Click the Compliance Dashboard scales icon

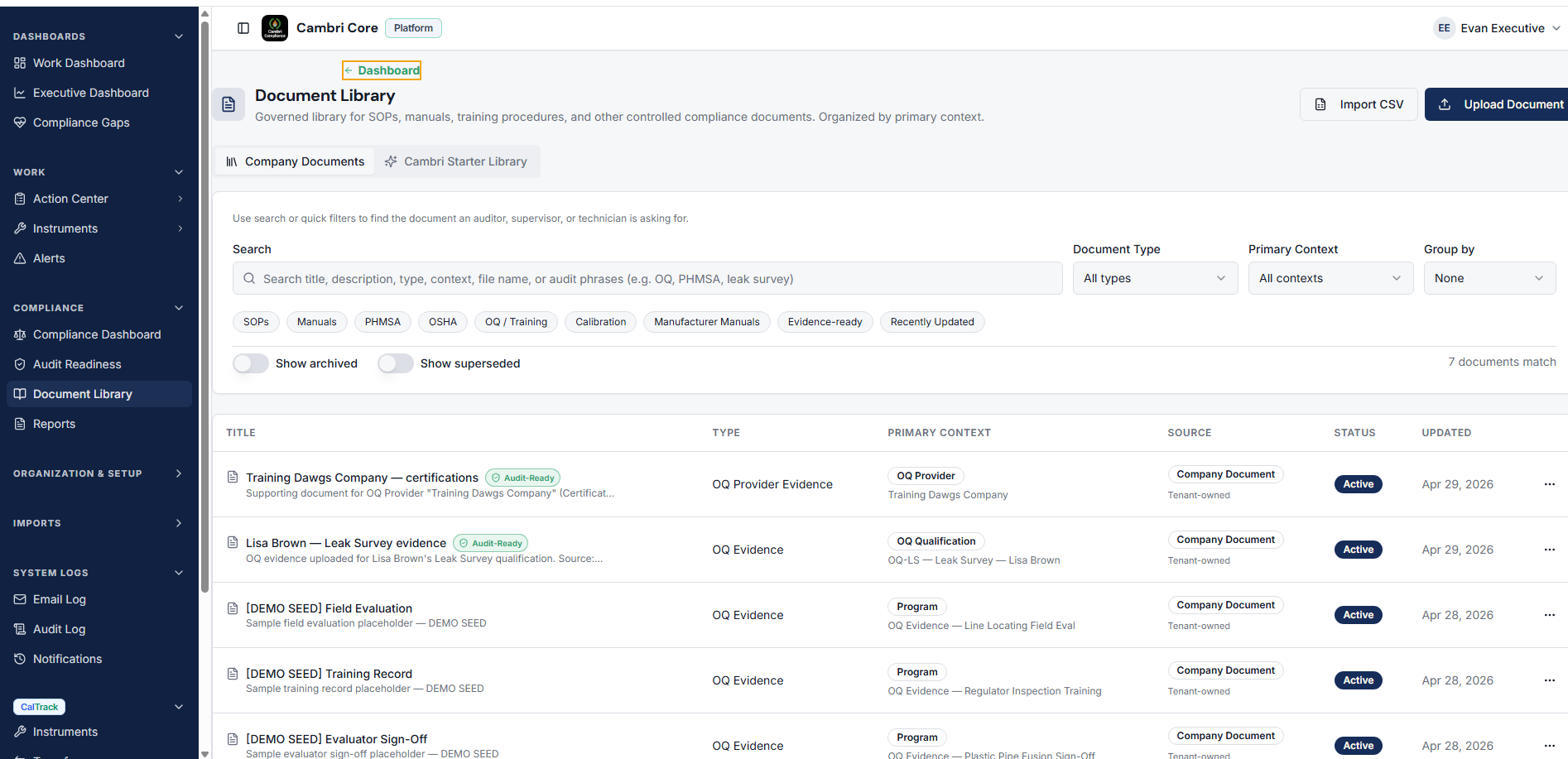pos(20,334)
